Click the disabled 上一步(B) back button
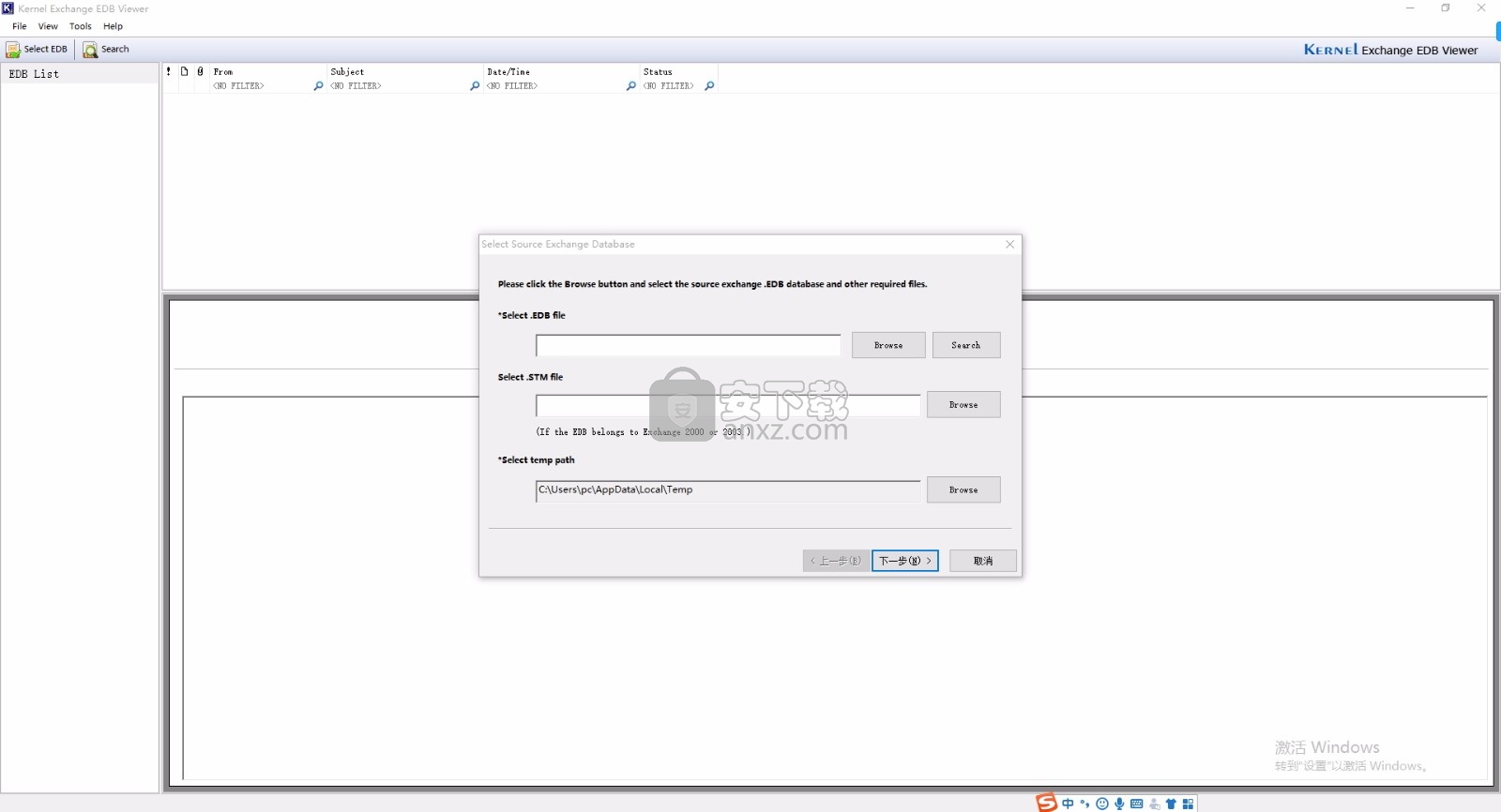This screenshot has height=812, width=1501. coord(836,561)
